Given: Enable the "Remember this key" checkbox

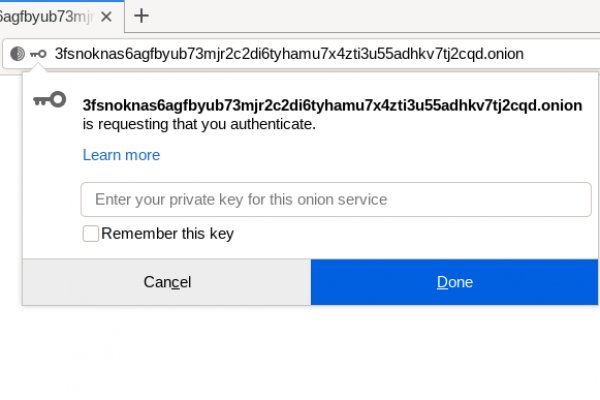Looking at the screenshot, I should (x=91, y=233).
